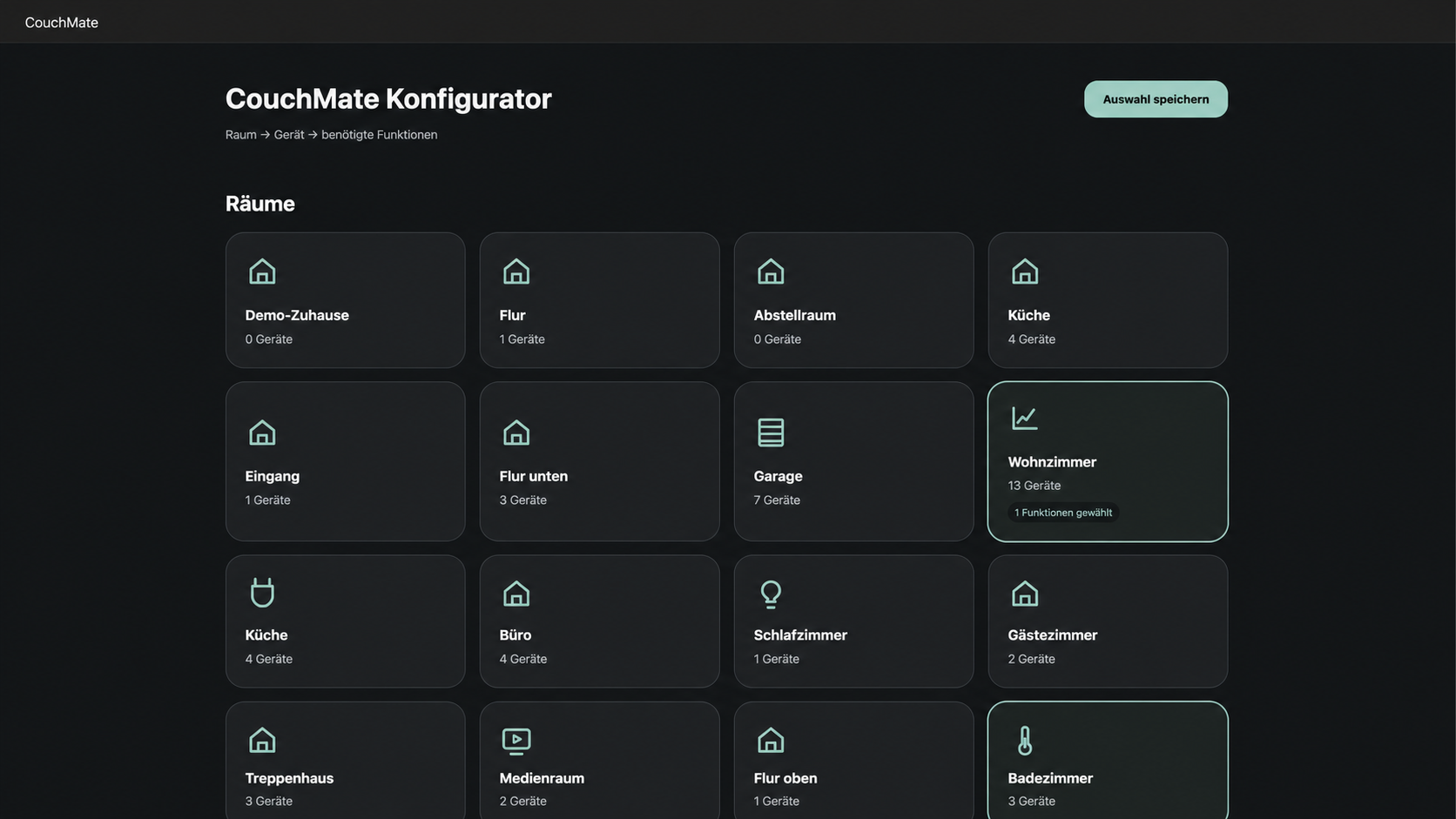Click the house icon above 'Flur' title
Viewport: 1456px width, 819px height.
click(516, 272)
